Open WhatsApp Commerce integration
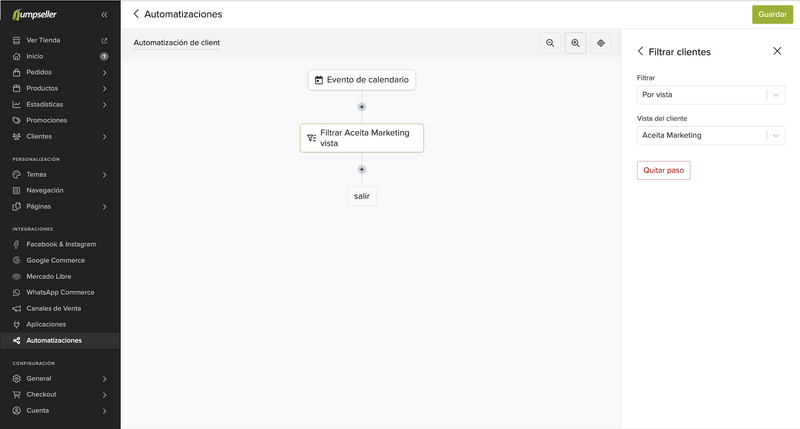 tap(60, 292)
